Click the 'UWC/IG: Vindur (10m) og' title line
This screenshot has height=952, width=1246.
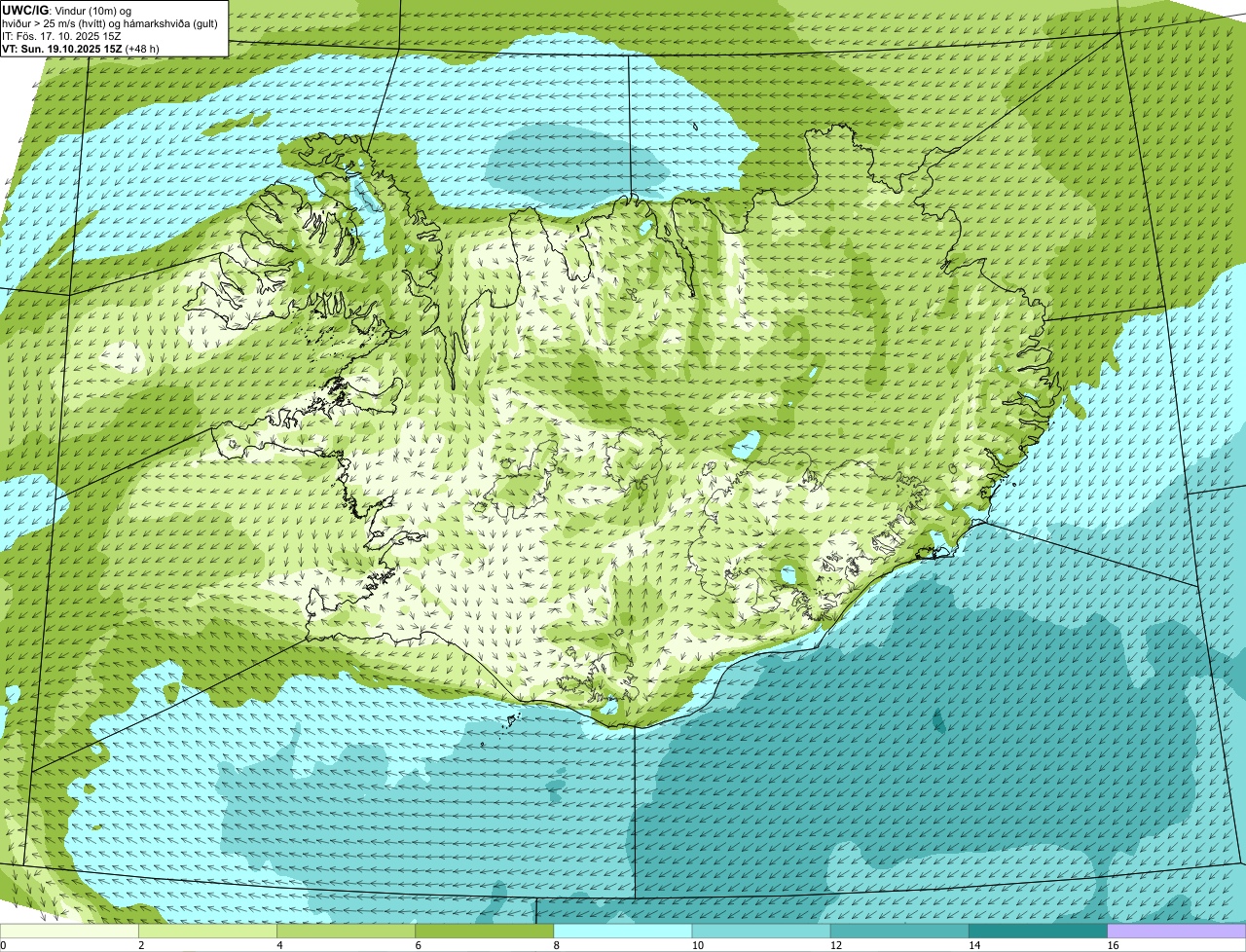pos(67,10)
